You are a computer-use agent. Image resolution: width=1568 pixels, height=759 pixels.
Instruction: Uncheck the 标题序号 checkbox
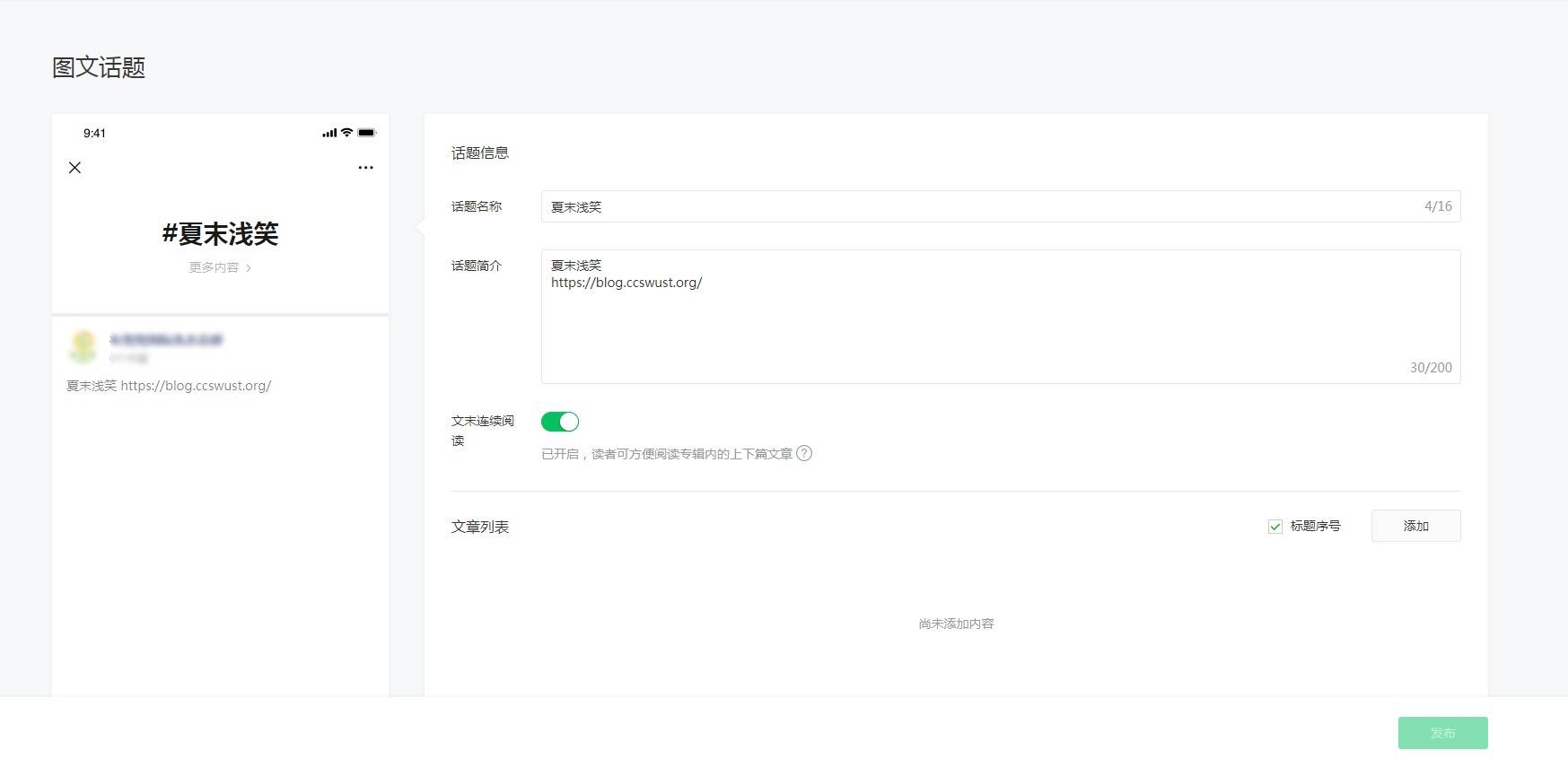coord(1275,527)
